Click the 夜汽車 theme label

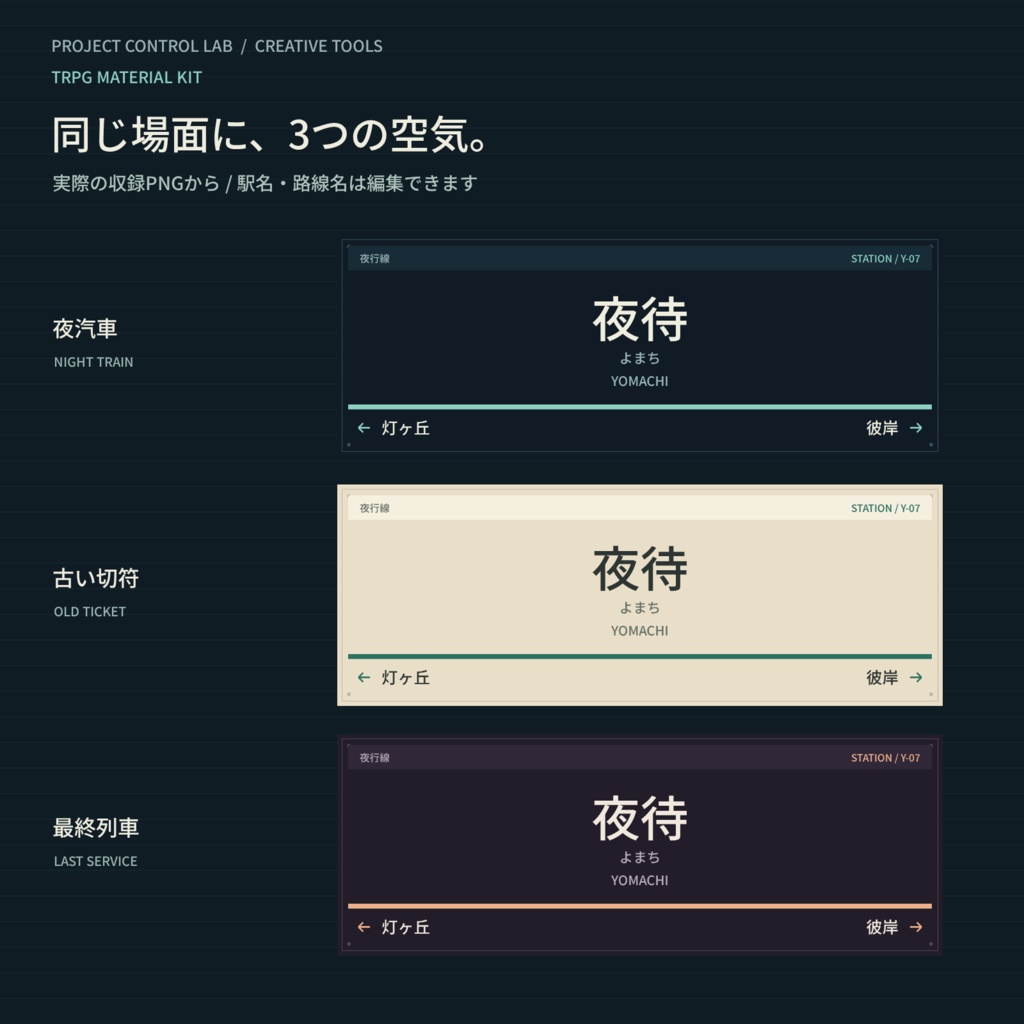[x=85, y=328]
